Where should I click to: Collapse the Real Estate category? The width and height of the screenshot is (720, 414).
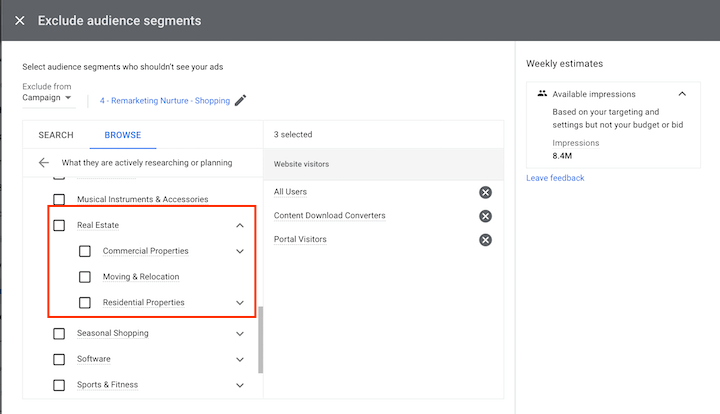tap(240, 225)
